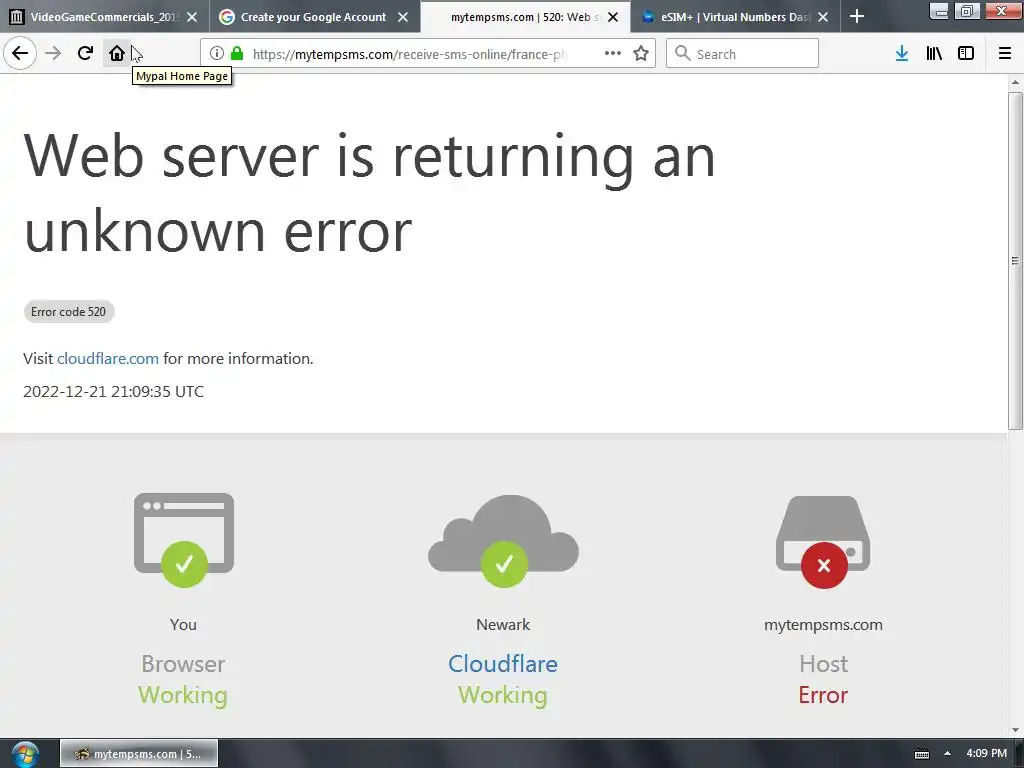Close the eSIM+ Virtual Numbers tab
The height and width of the screenshot is (768, 1024).
click(824, 17)
